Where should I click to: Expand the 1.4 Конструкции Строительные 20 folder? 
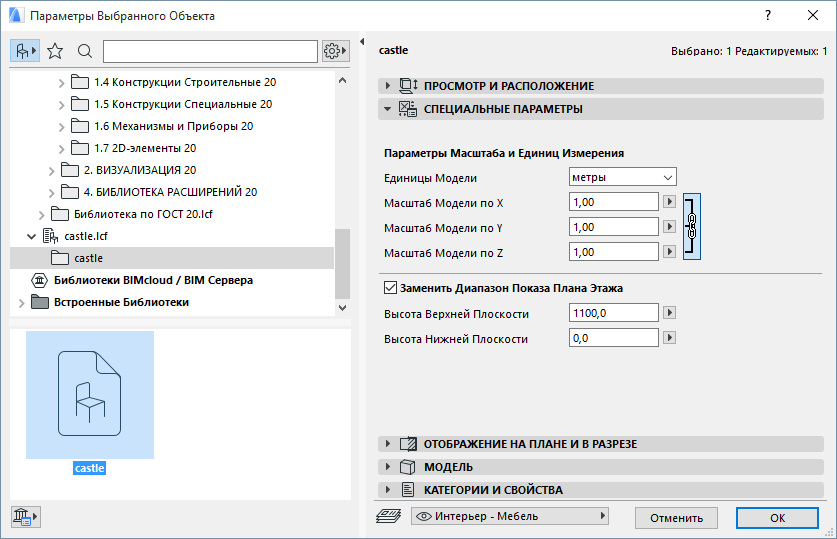click(x=61, y=83)
